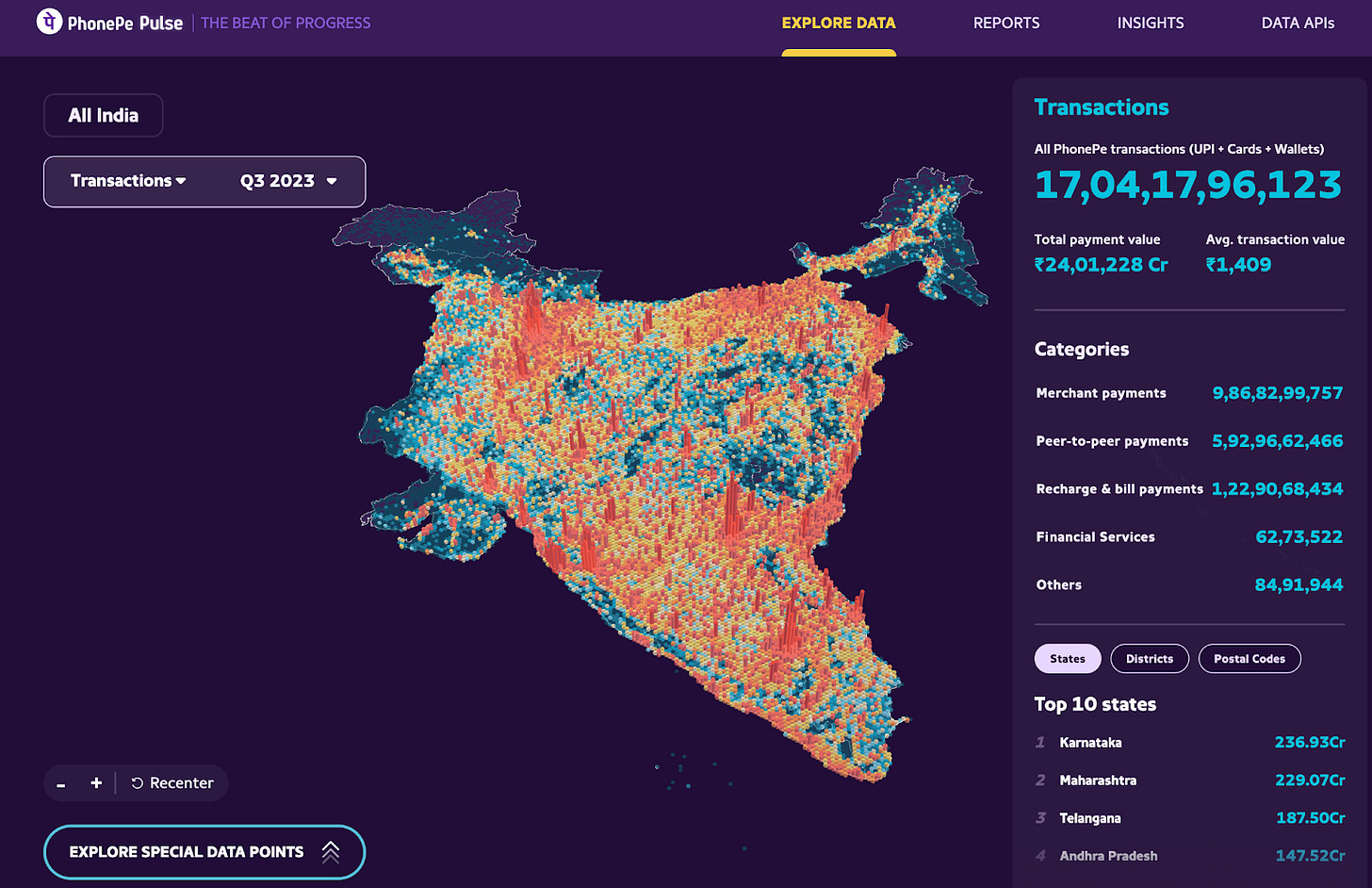Click the Transactions panel heading
The width and height of the screenshot is (1372, 888).
(x=1102, y=107)
